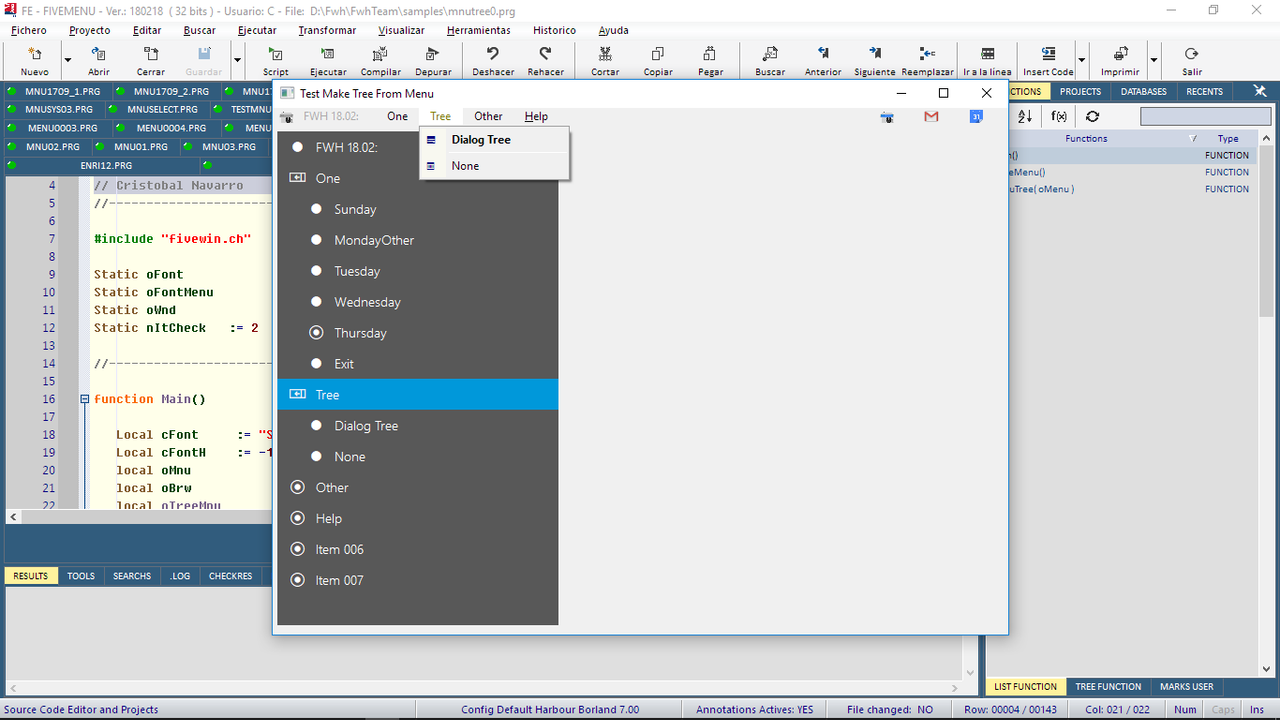Open the Herramientas menu
Image resolution: width=1280 pixels, height=720 pixels.
click(x=478, y=30)
